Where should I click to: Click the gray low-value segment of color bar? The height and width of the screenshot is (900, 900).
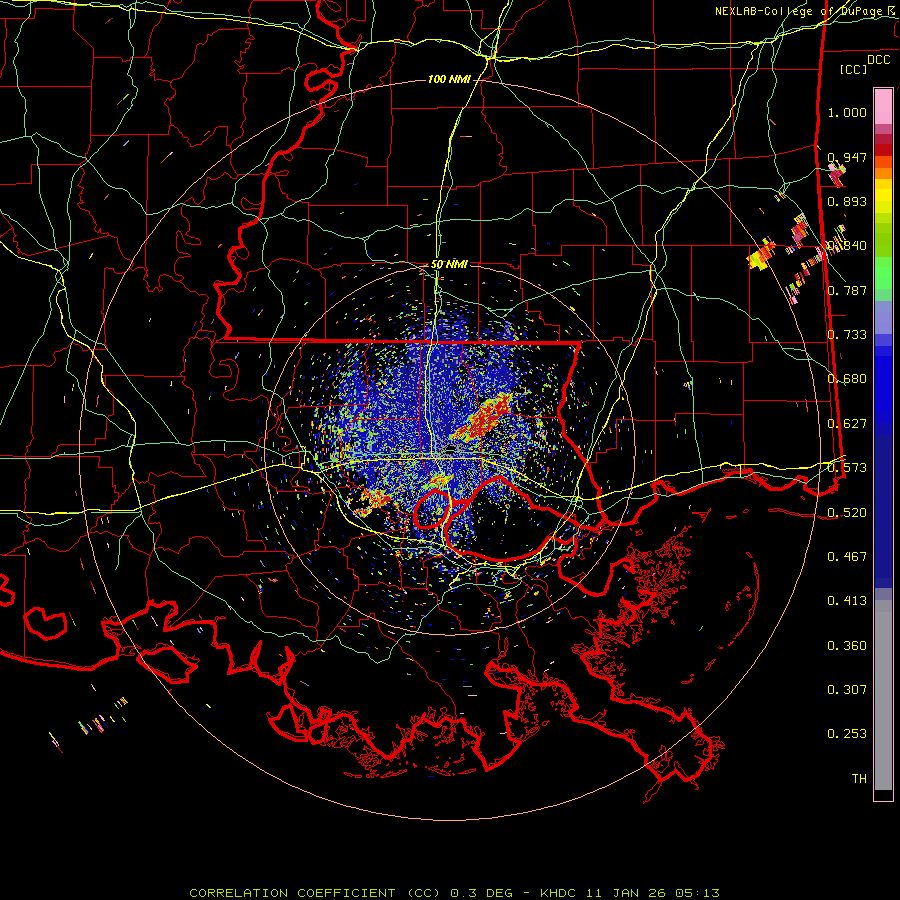(883, 695)
